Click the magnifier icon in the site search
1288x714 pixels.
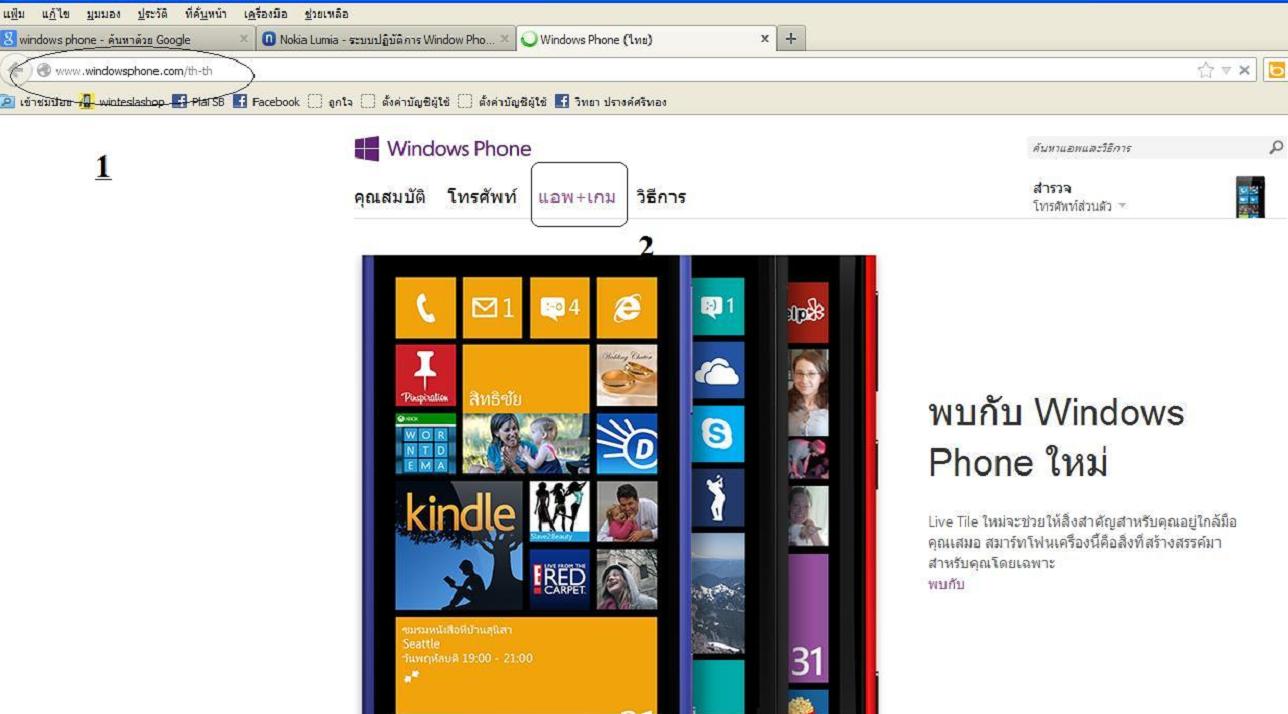point(1275,148)
